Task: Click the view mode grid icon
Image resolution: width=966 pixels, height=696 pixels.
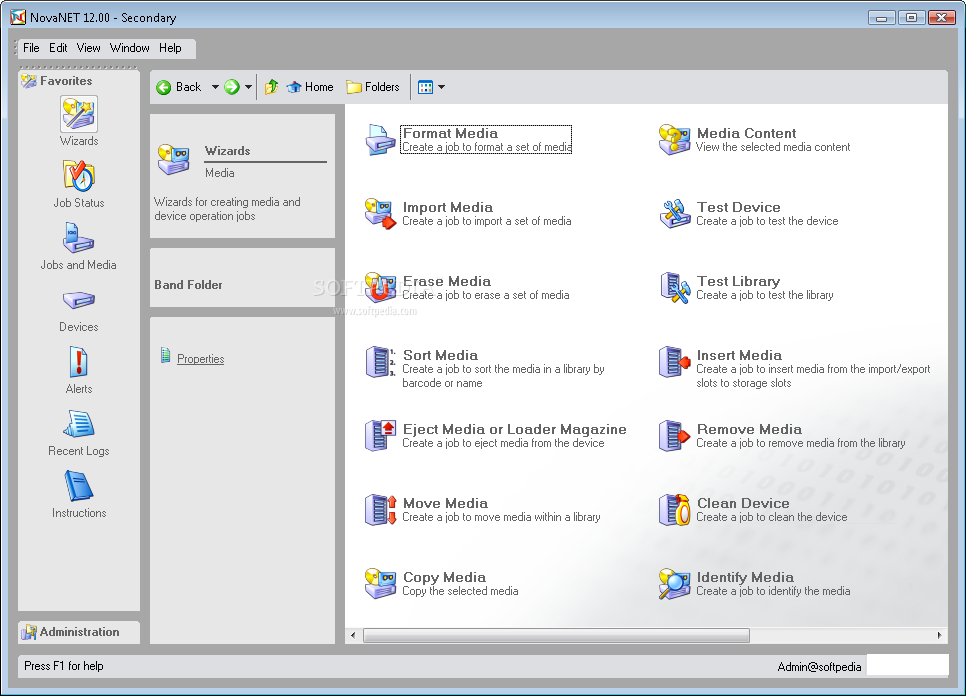Action: tap(425, 87)
